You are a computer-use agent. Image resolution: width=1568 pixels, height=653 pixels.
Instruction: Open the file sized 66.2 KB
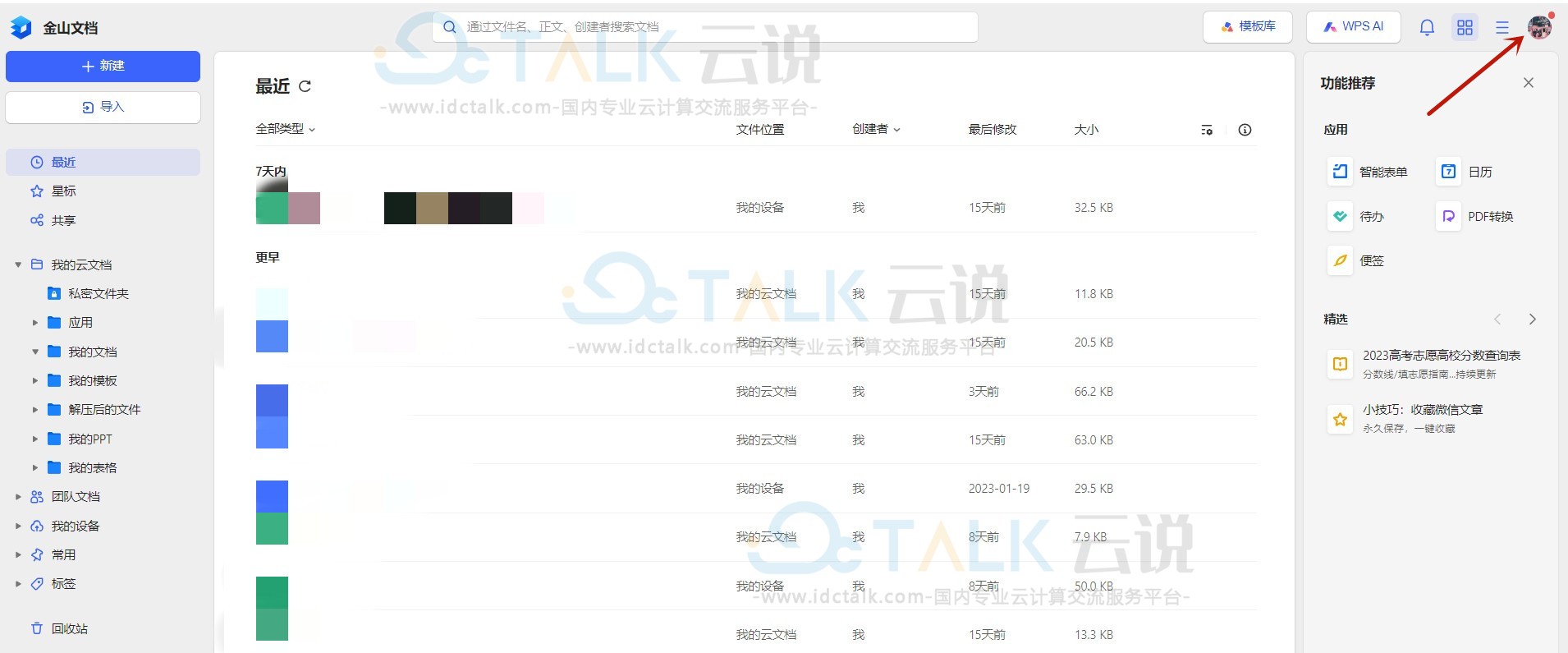click(x=756, y=392)
